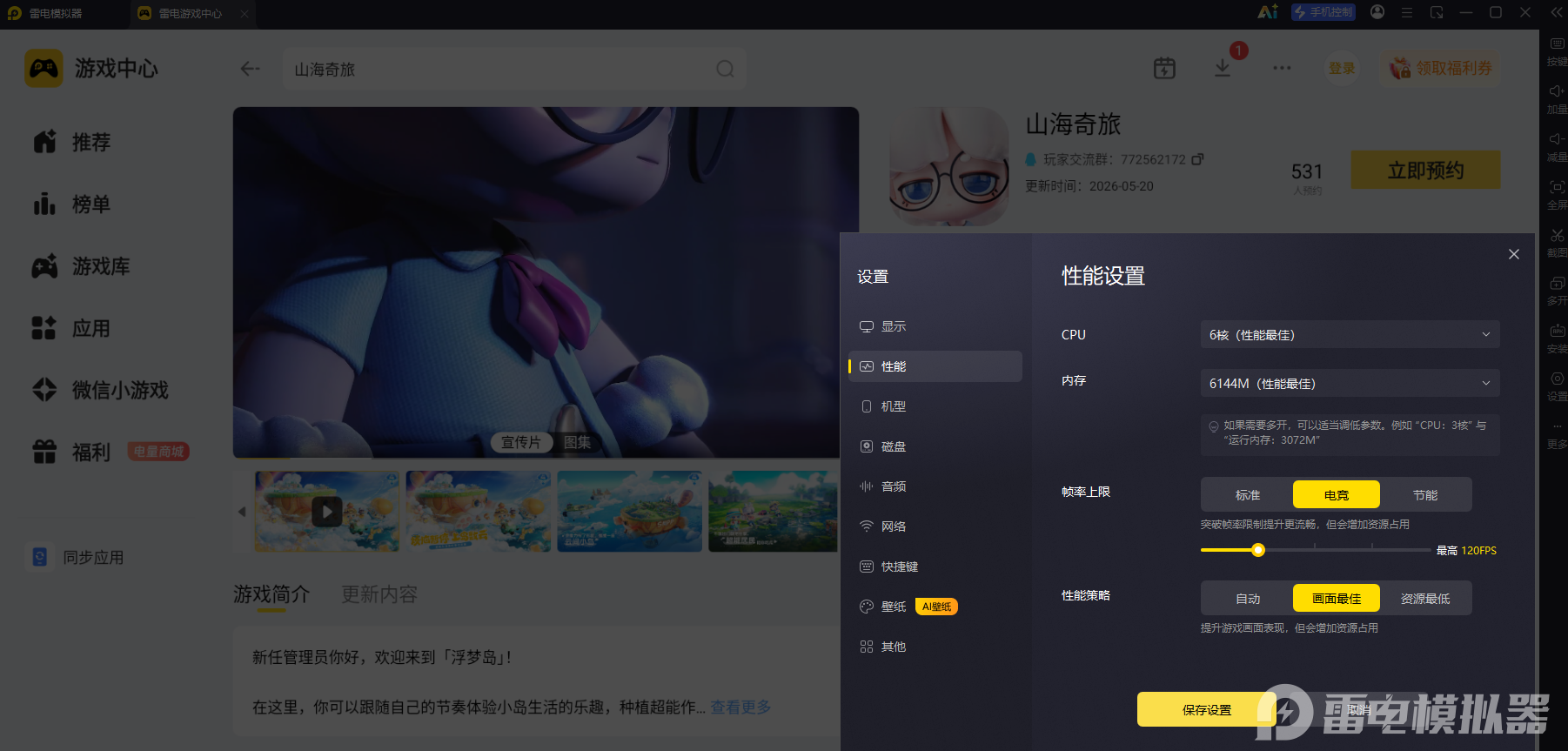Screen dimensions: 1568x751
Task: Set performance strategy to 画面最佳
Action: click(x=1337, y=598)
